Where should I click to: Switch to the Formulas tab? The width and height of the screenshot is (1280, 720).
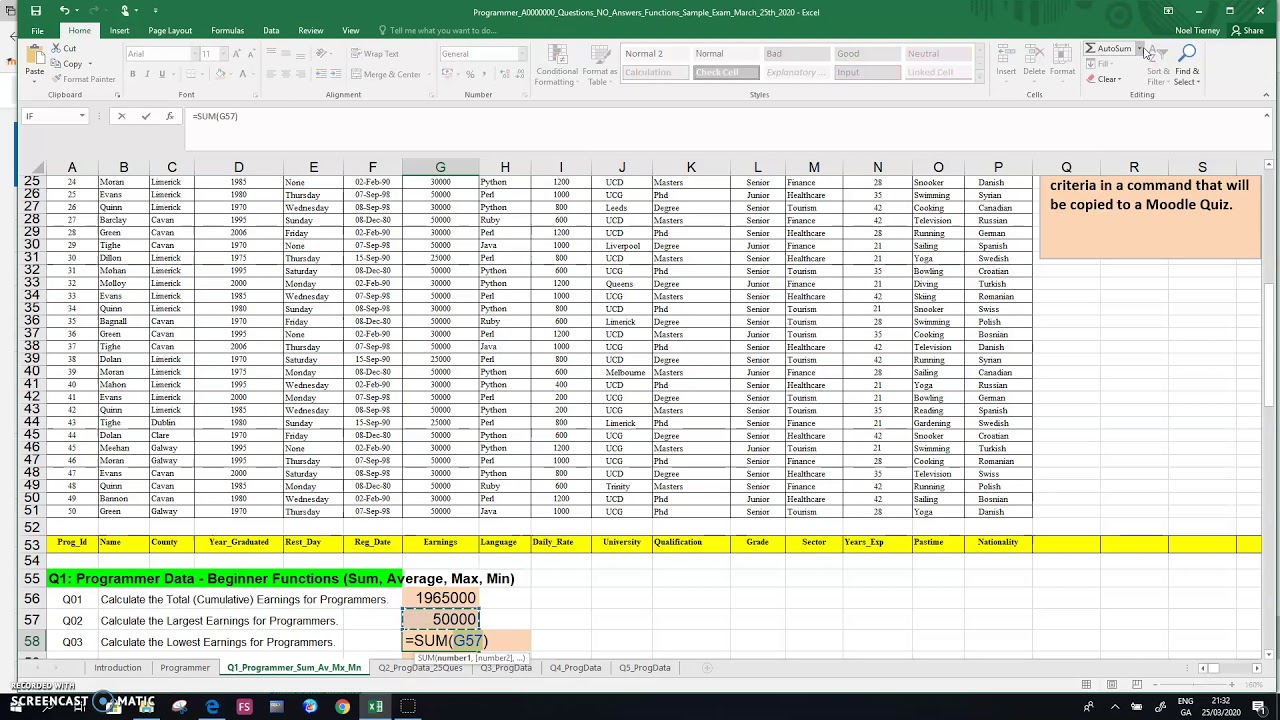click(227, 31)
